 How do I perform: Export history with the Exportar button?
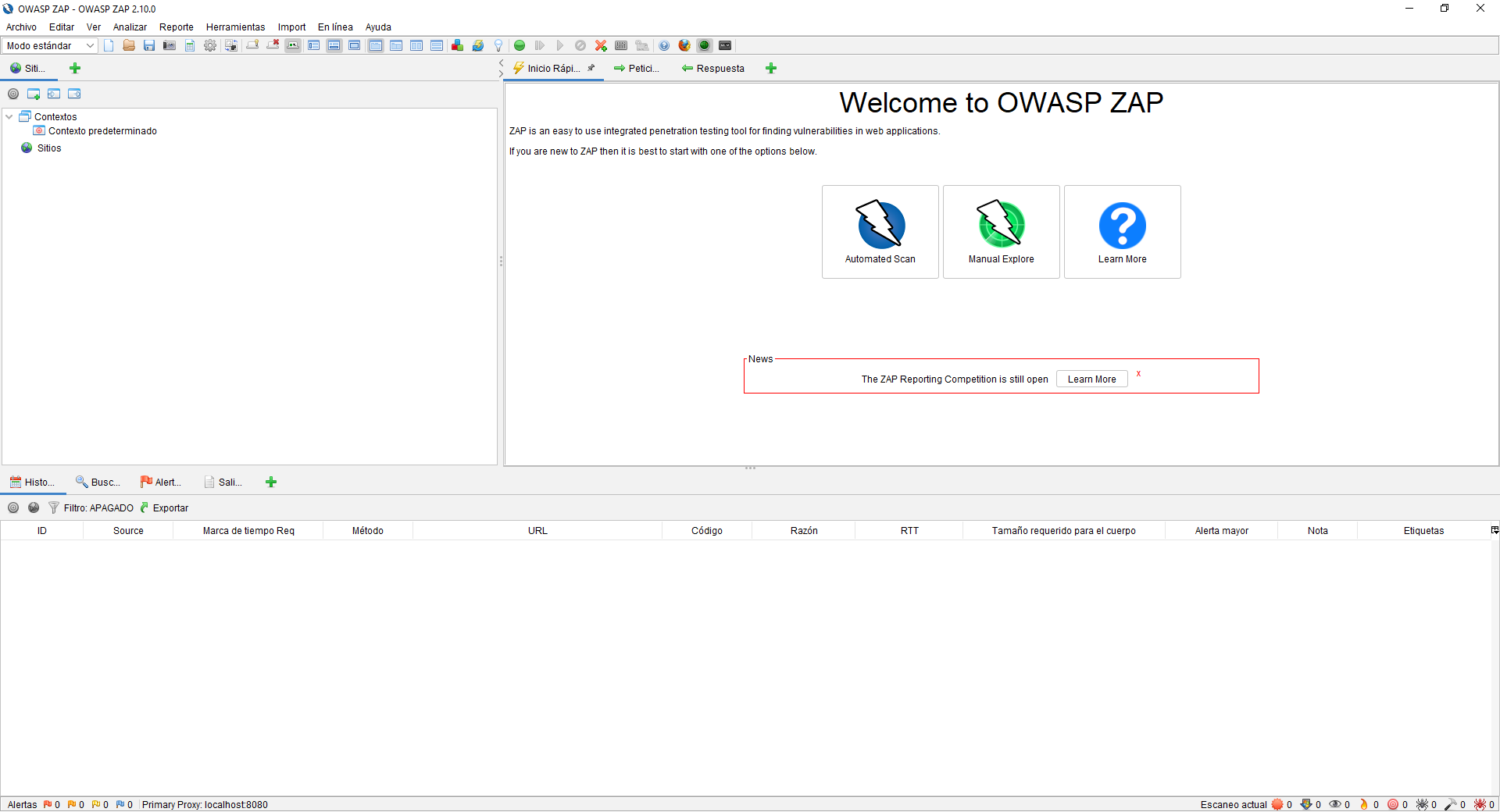164,507
